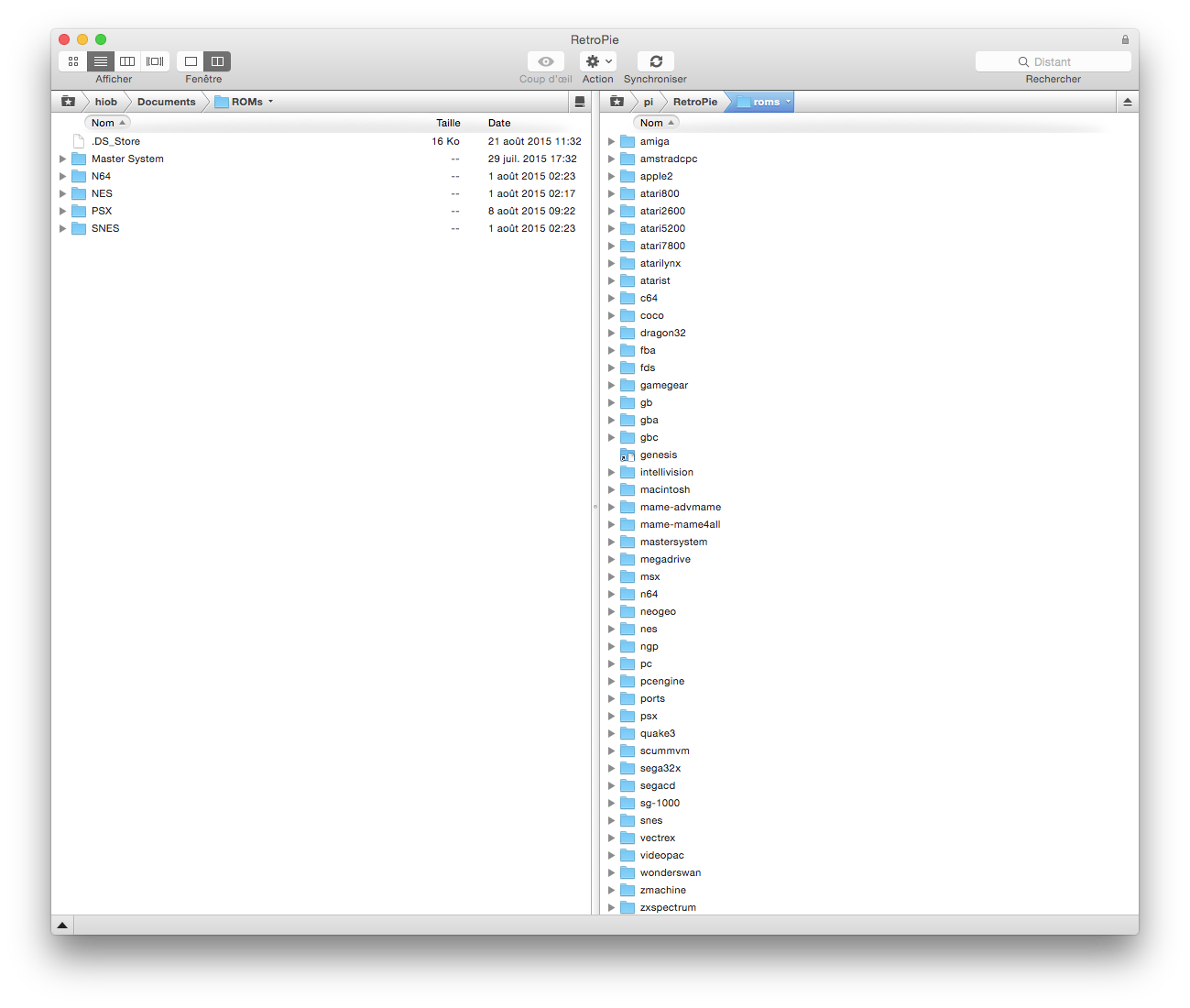Select single-pane window layout

pyautogui.click(x=191, y=61)
